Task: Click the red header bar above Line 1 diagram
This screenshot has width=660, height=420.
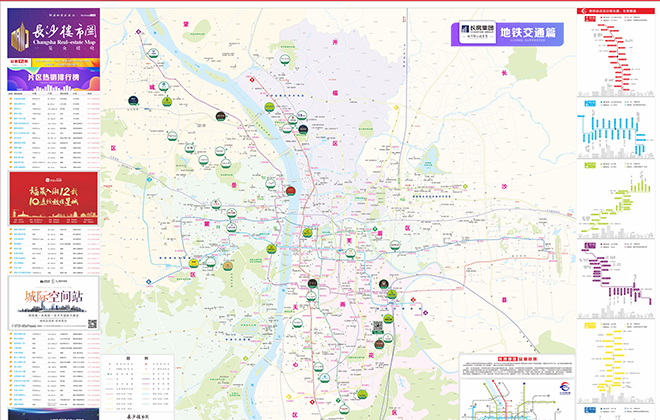Action: click(x=615, y=11)
